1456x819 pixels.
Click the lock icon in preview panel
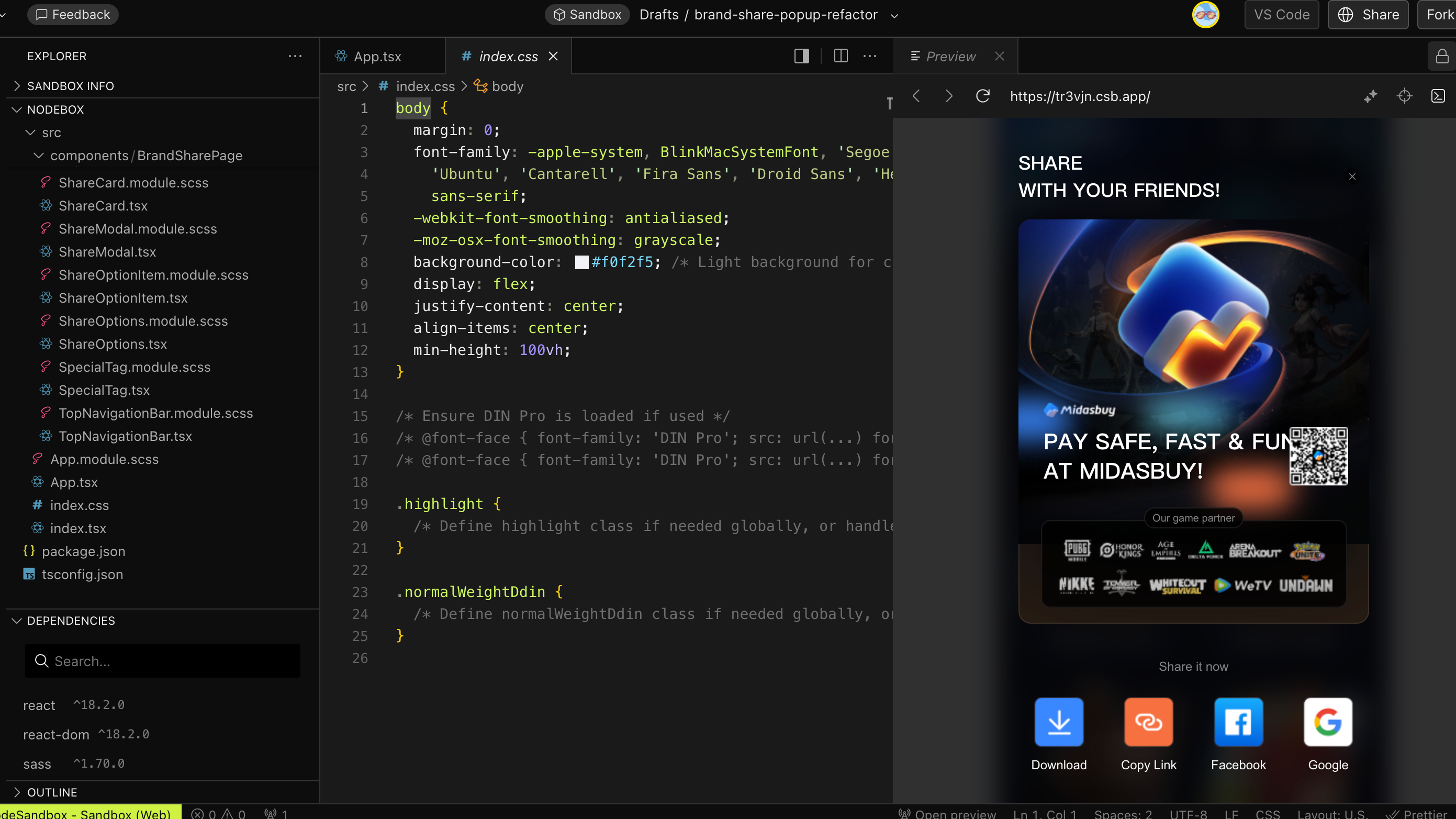click(x=1442, y=56)
